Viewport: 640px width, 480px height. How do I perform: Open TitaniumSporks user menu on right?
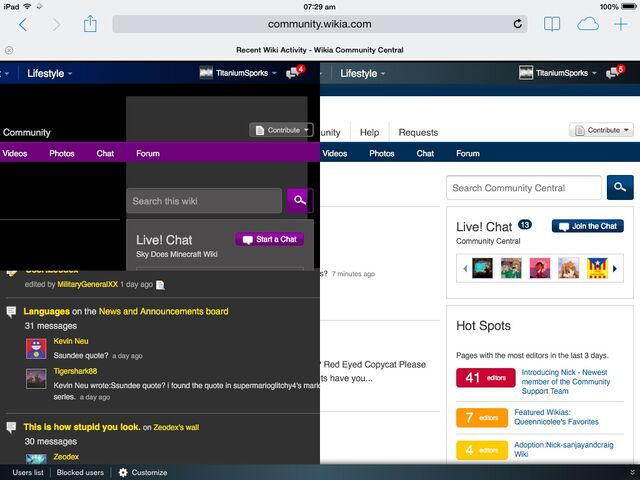(x=566, y=73)
